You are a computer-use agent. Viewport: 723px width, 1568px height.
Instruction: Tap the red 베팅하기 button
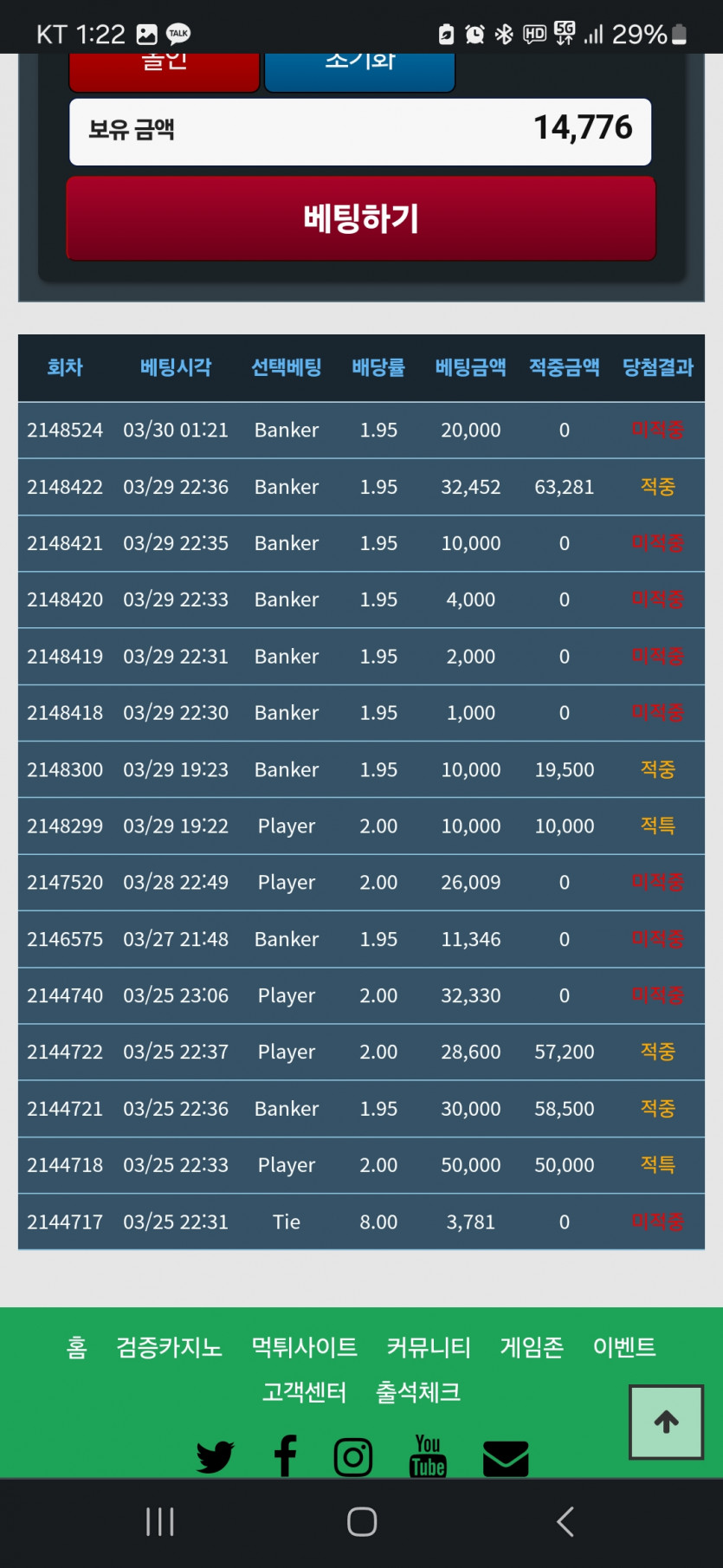tap(361, 218)
